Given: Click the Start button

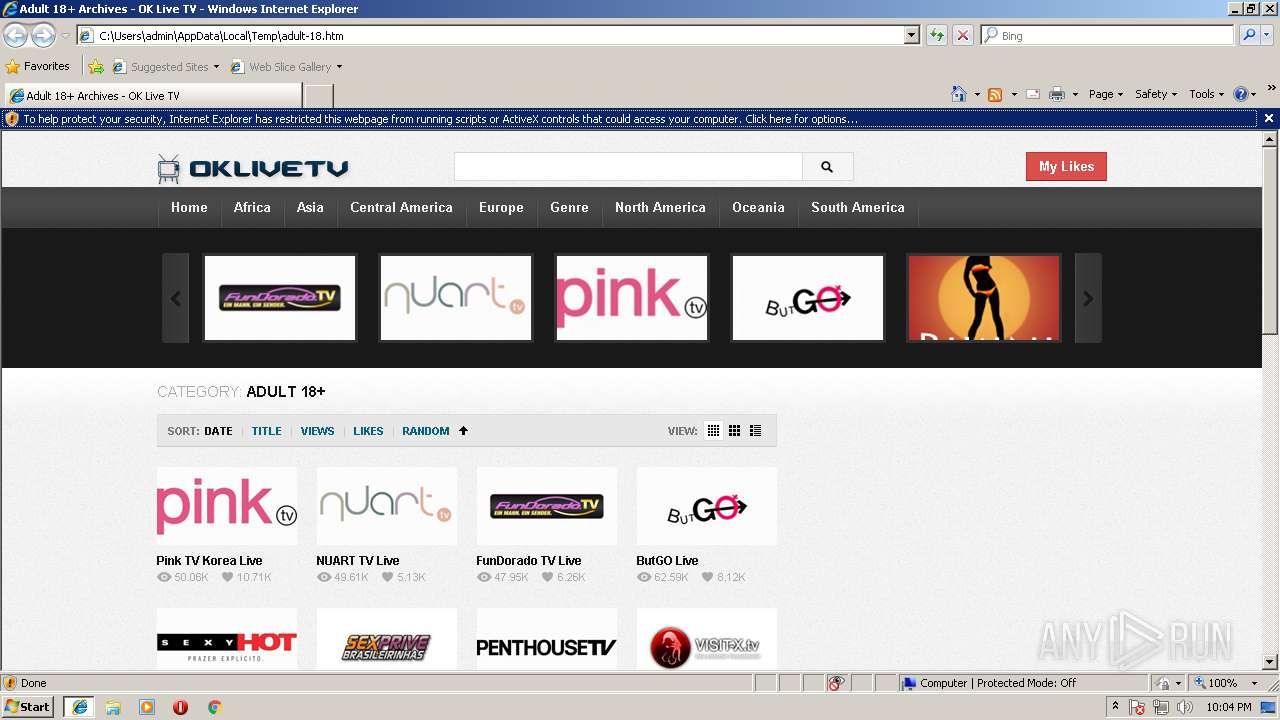Looking at the screenshot, I should 27,707.
